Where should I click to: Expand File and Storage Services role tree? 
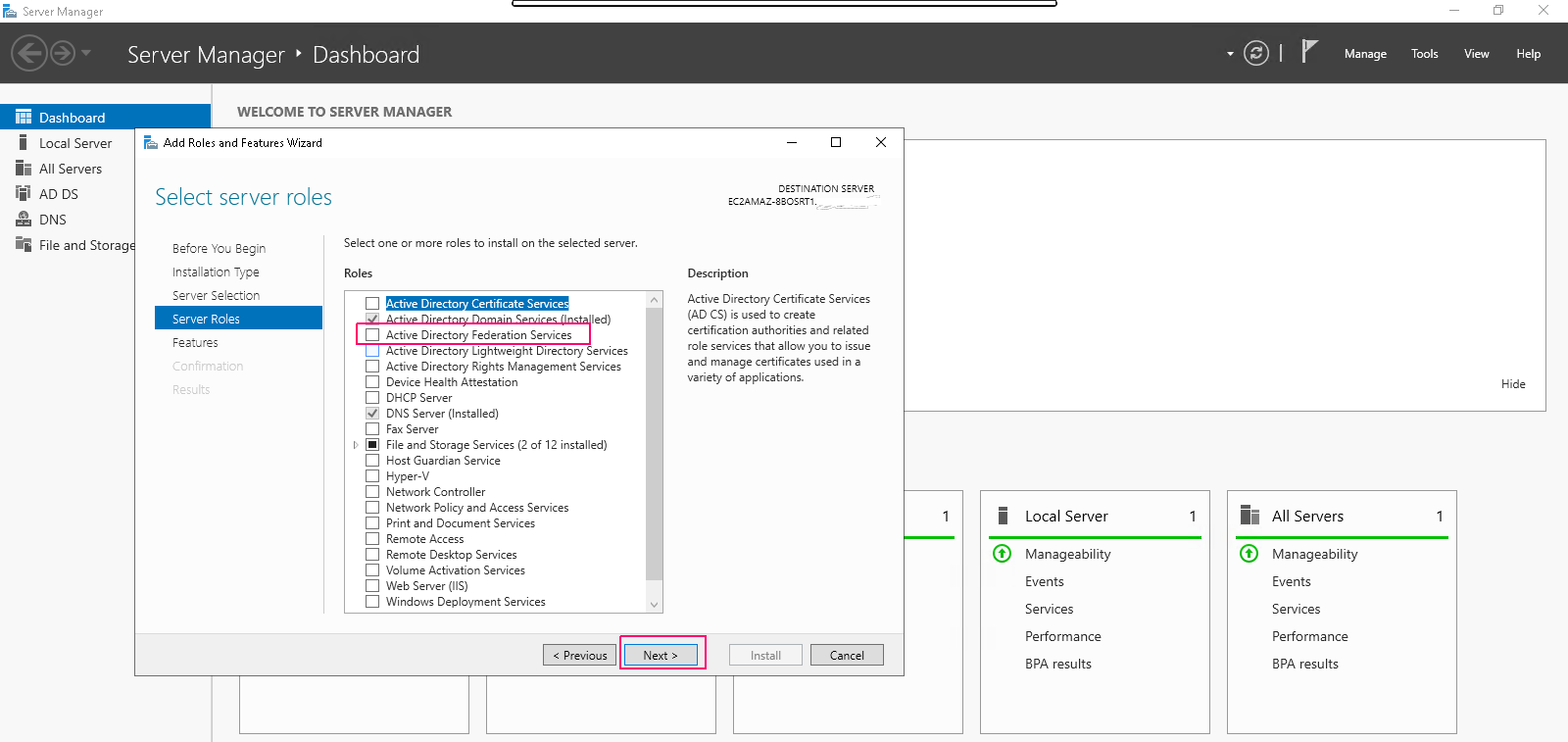pos(355,445)
